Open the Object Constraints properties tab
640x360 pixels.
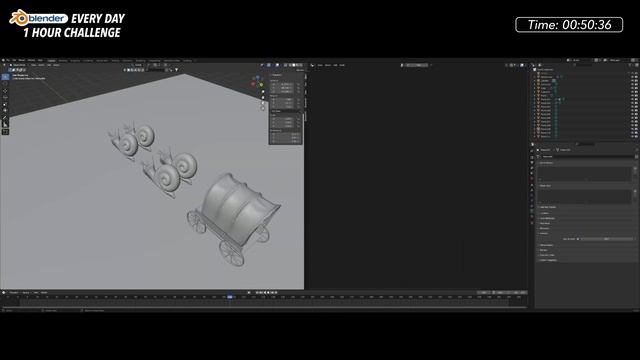532,206
